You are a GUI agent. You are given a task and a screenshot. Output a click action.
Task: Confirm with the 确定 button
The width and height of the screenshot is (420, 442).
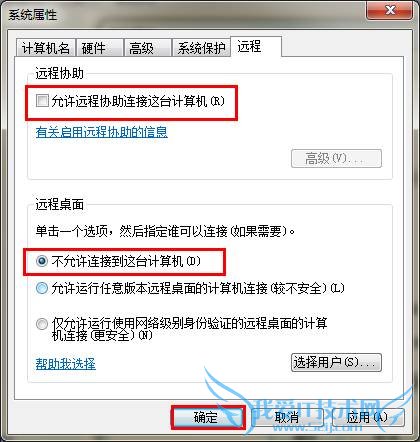(x=208, y=417)
